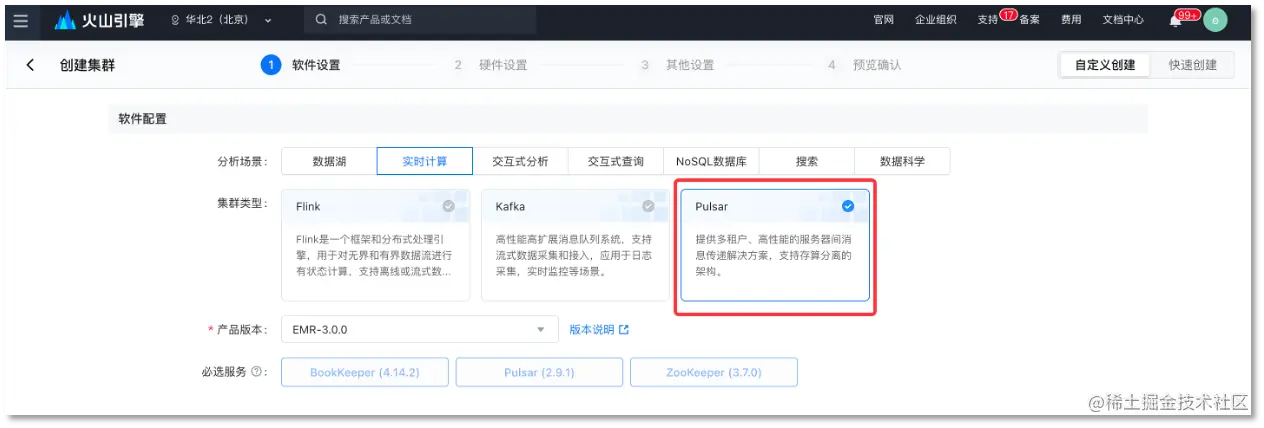Click the 火山引擎 logo

[x=99, y=20]
